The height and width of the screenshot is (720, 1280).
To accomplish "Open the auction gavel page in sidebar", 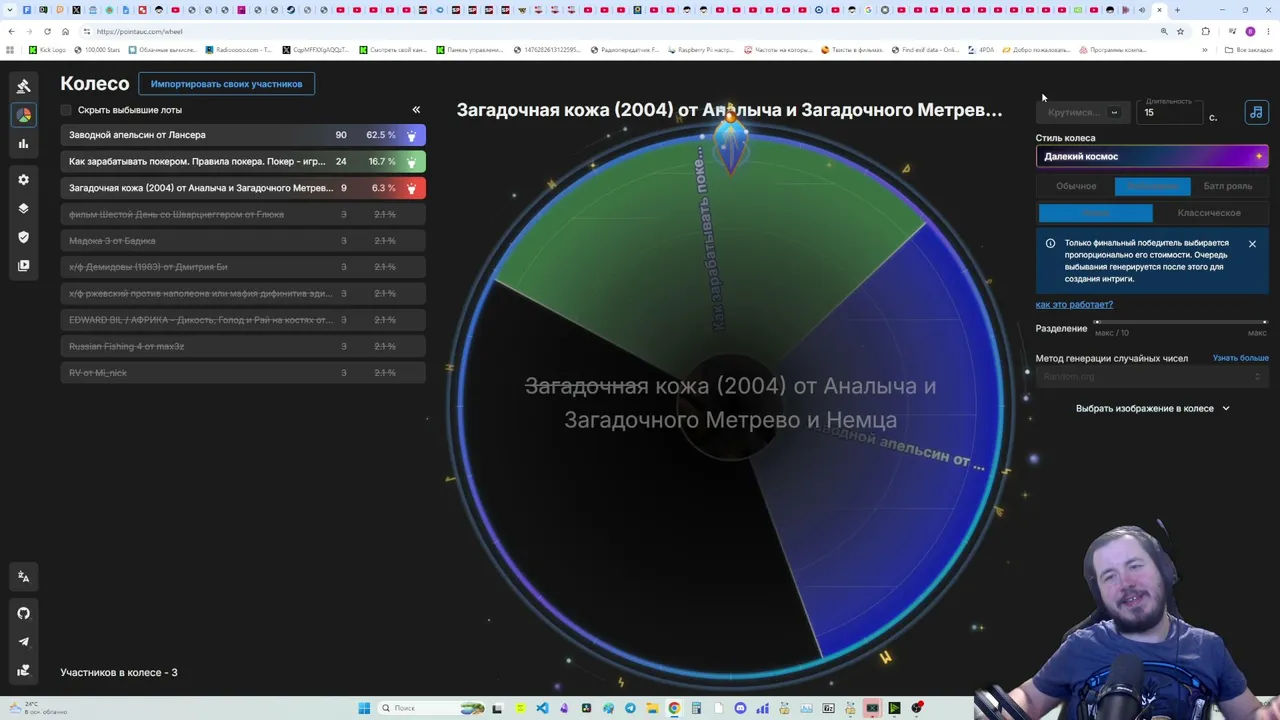I will click(24, 86).
